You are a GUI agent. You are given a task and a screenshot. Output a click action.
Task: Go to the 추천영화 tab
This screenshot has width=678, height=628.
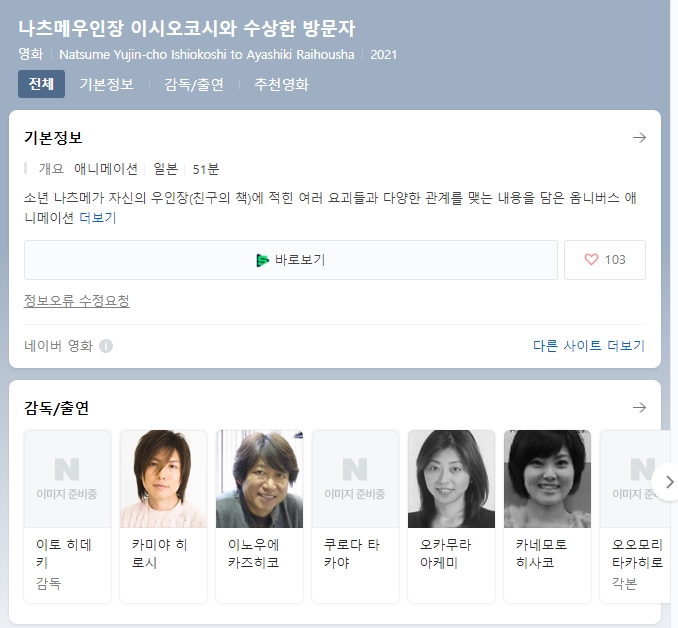[x=281, y=84]
